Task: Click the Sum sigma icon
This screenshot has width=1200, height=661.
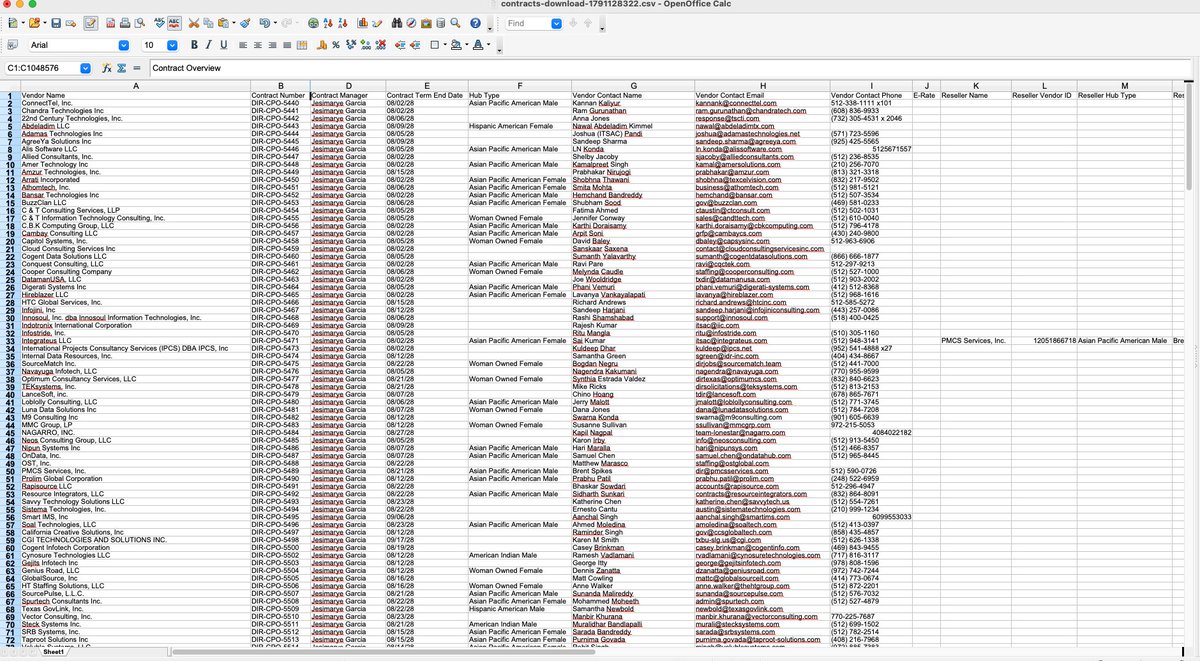Action: (121, 68)
